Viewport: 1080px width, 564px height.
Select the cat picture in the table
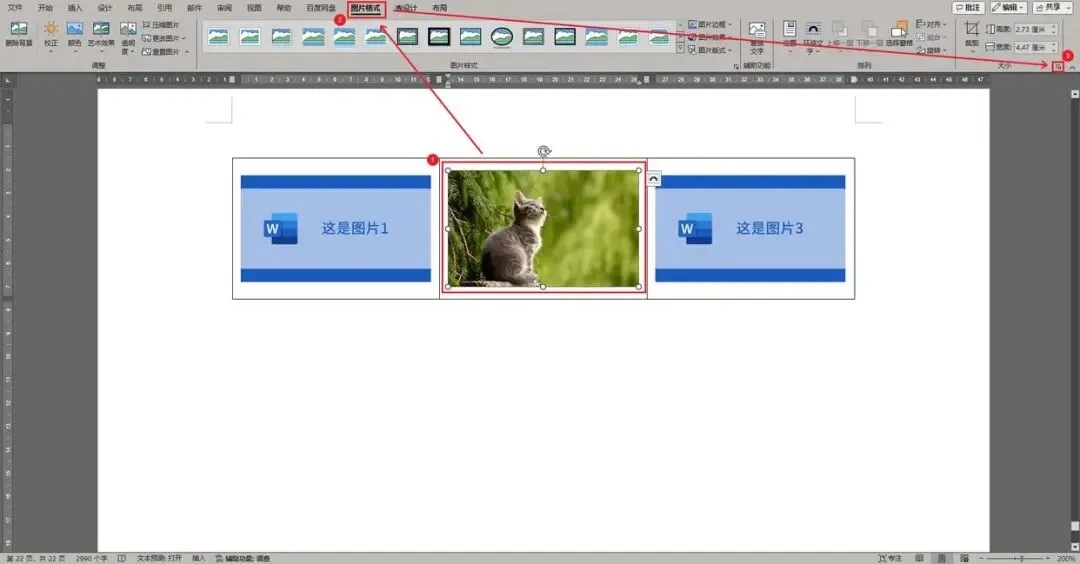[x=543, y=229]
